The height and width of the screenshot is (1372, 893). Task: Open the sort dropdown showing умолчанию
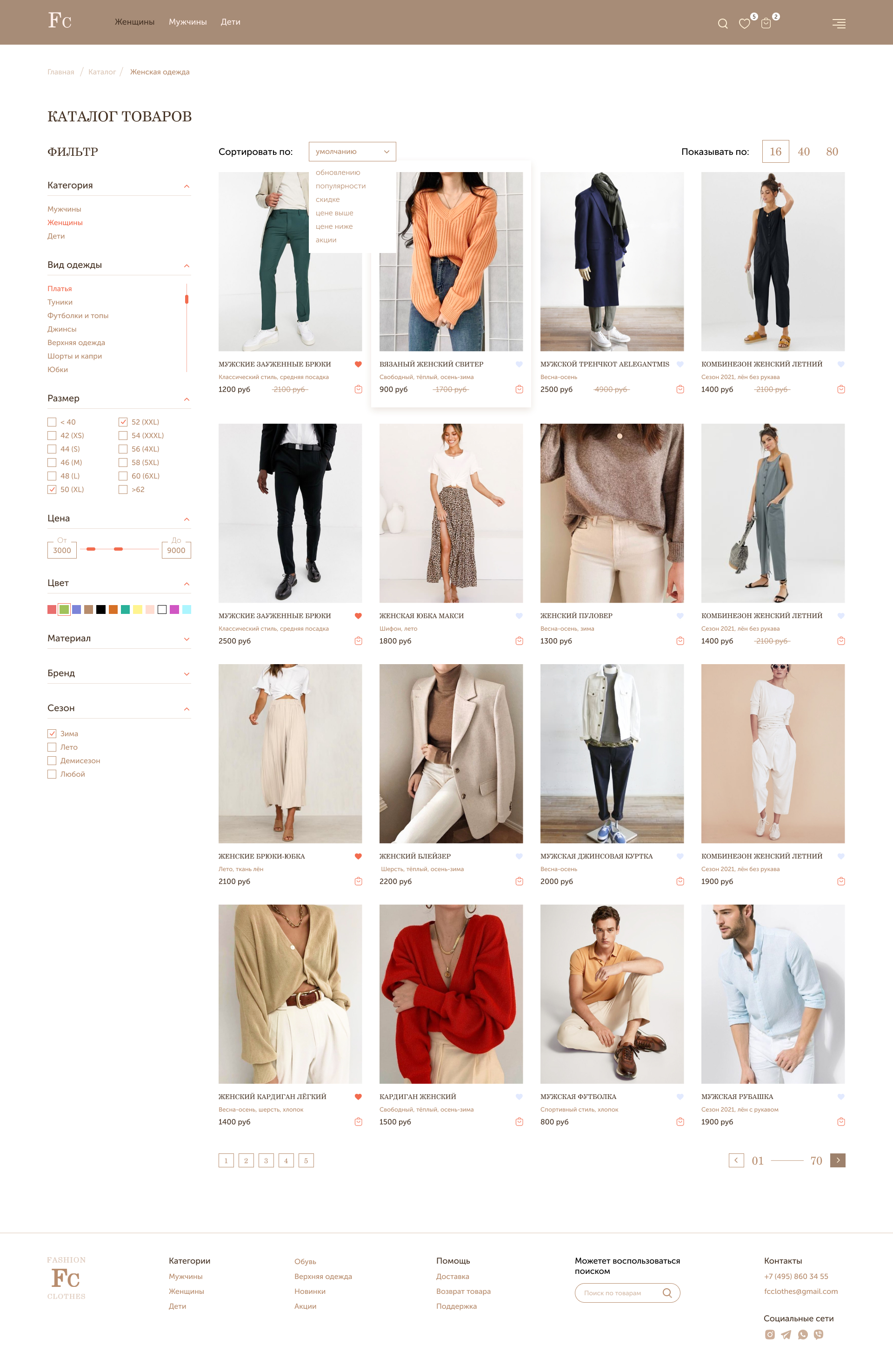[x=352, y=152]
